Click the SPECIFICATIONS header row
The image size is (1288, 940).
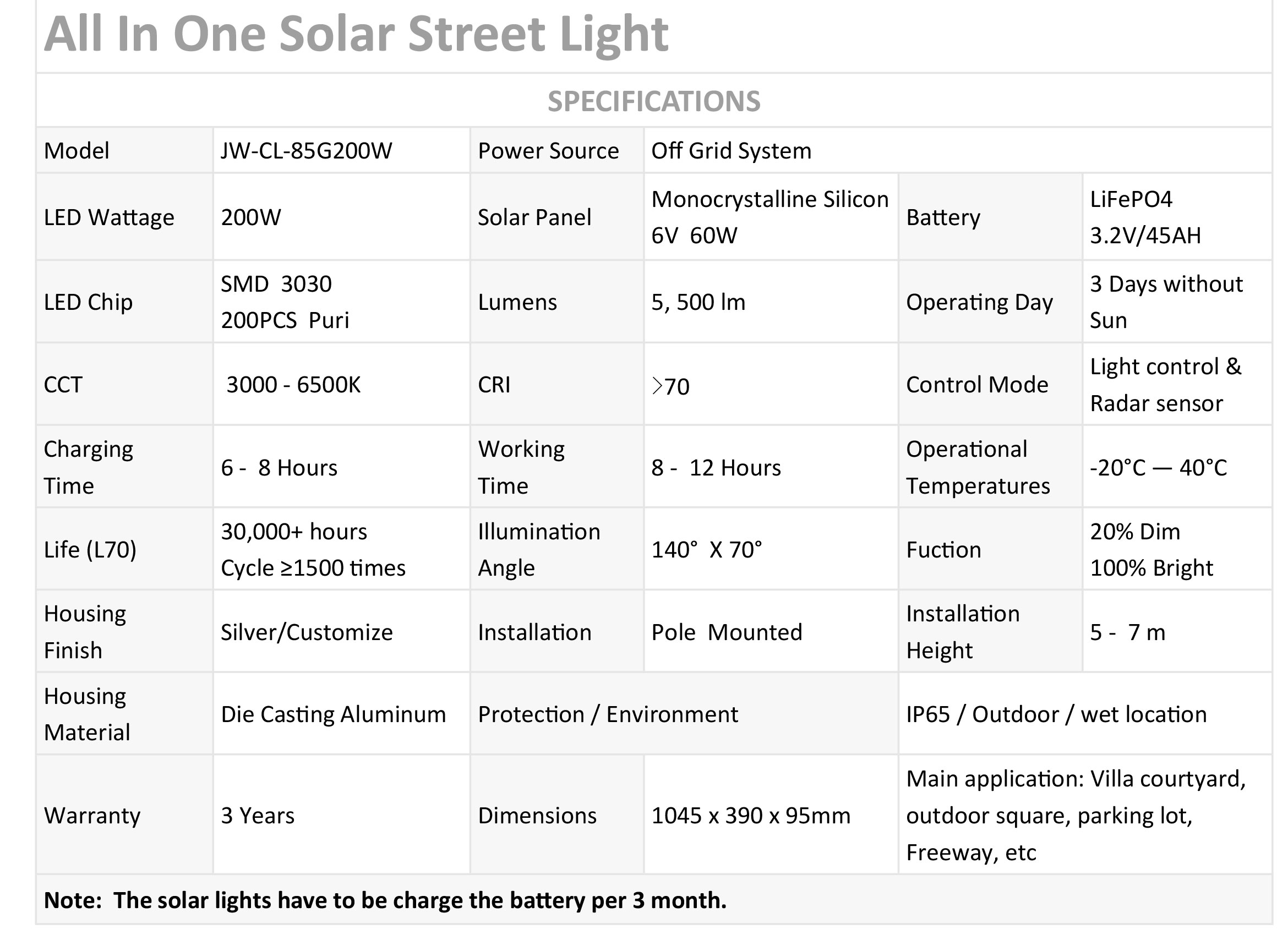[x=653, y=101]
